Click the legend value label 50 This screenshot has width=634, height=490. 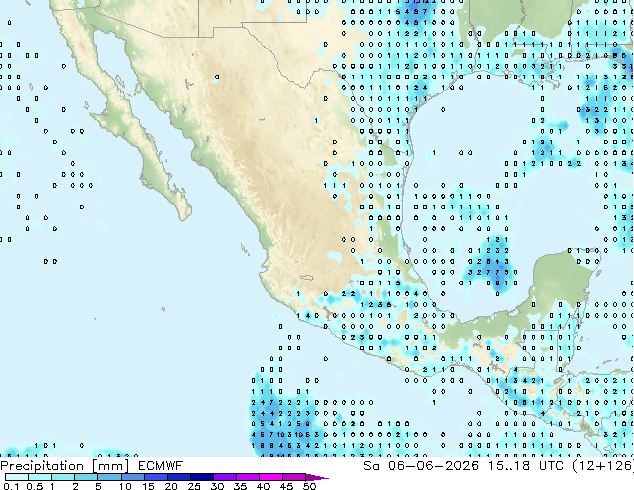309,486
